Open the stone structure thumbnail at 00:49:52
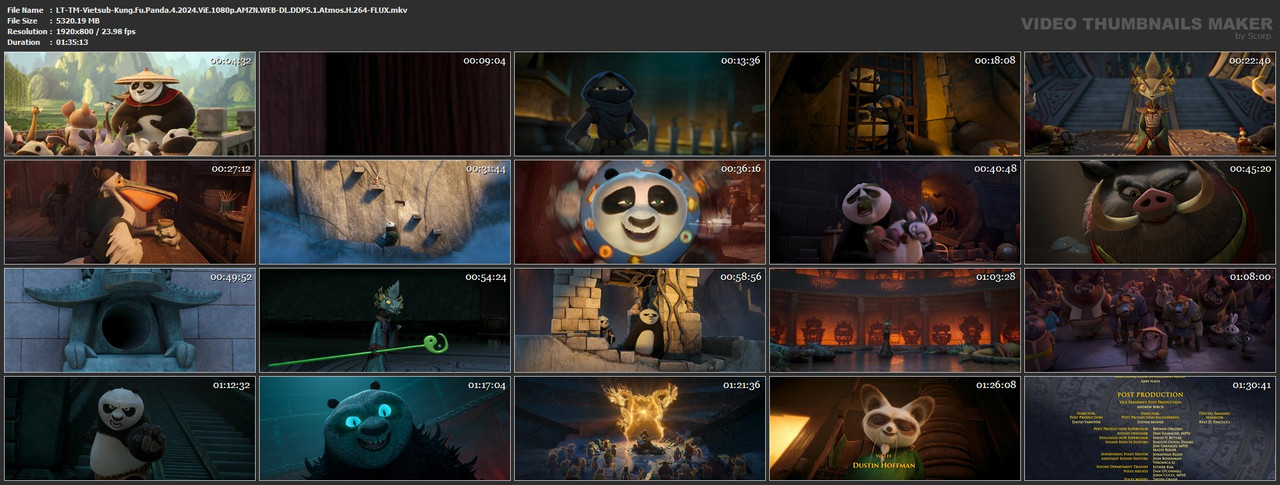Image resolution: width=1280 pixels, height=485 pixels. (x=130, y=320)
